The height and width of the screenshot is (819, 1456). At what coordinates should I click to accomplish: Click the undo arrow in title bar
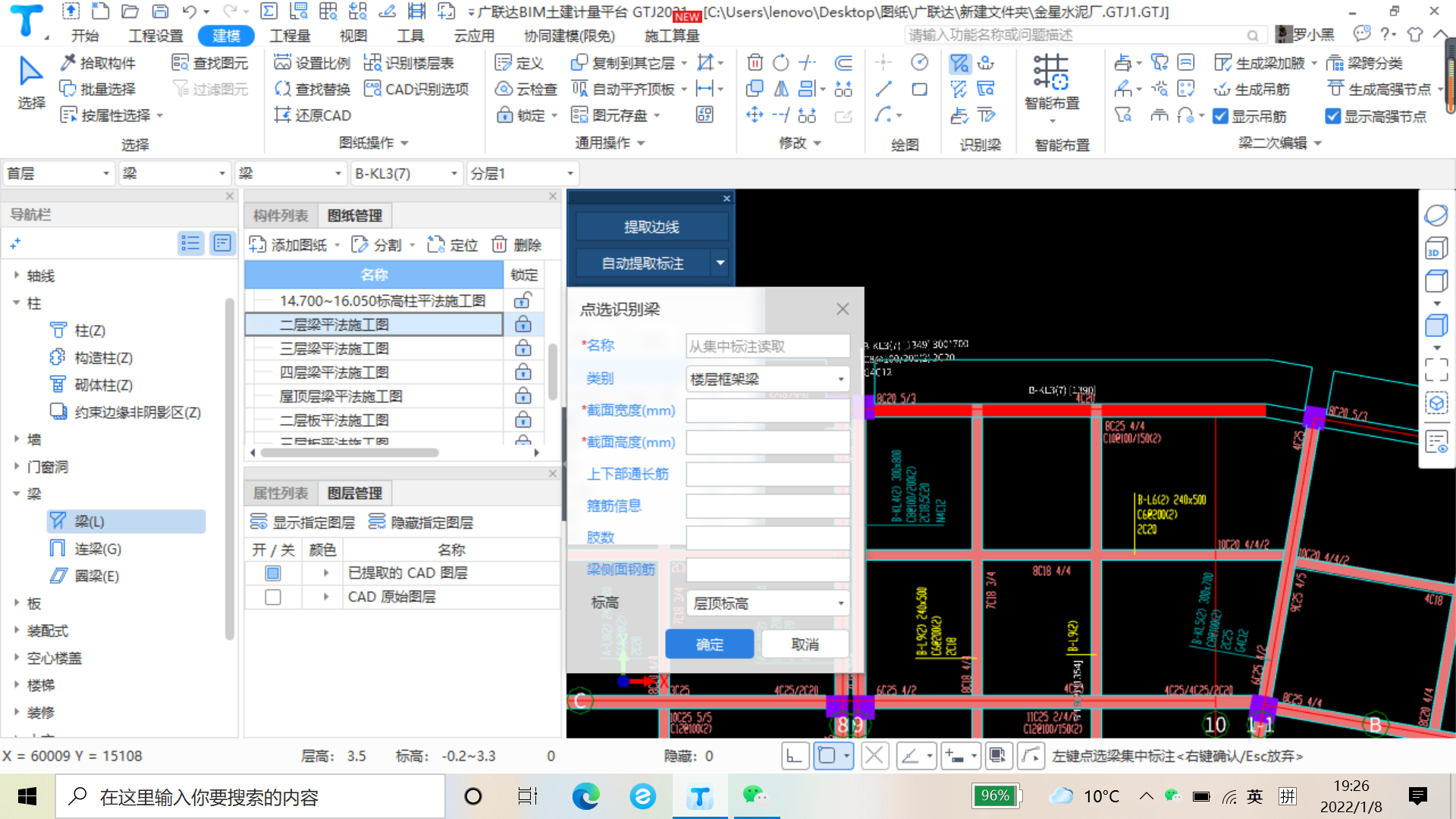tap(190, 11)
